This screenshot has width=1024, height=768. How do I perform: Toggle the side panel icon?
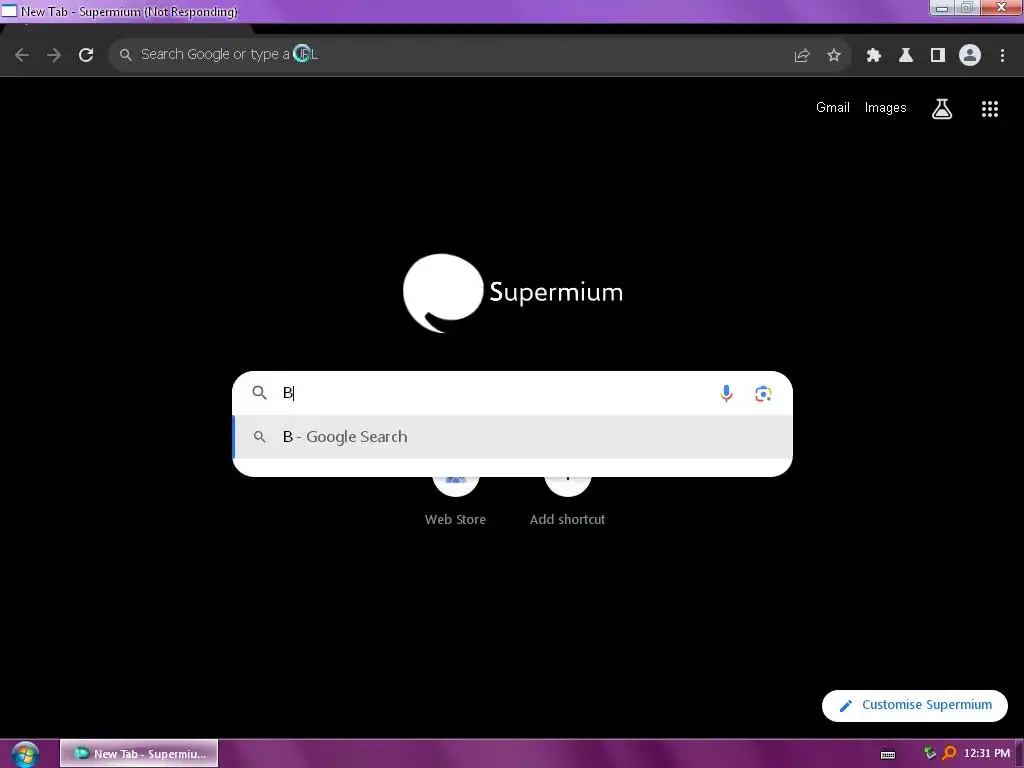tap(938, 56)
